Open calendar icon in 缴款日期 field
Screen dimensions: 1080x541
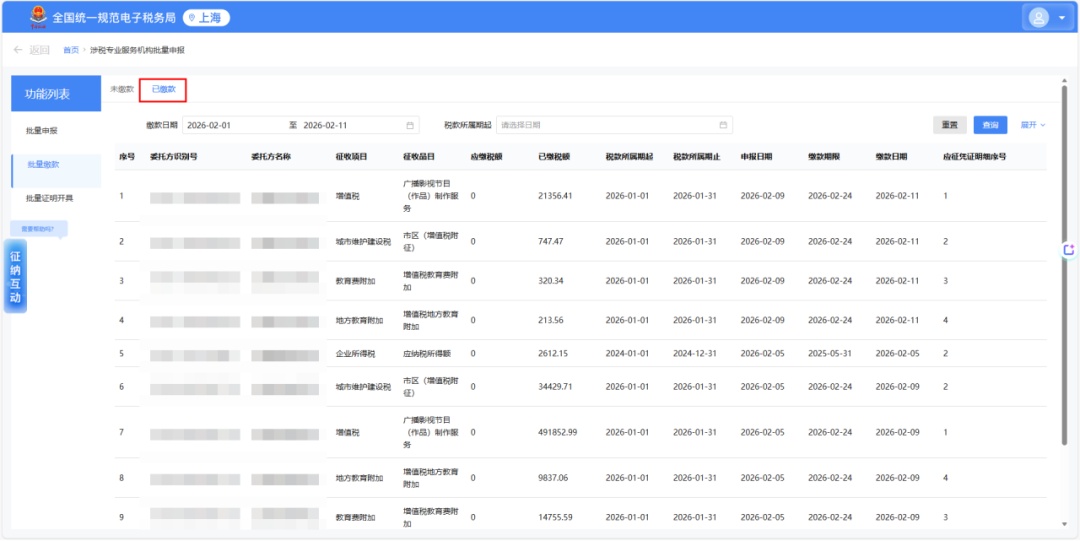tap(410, 125)
